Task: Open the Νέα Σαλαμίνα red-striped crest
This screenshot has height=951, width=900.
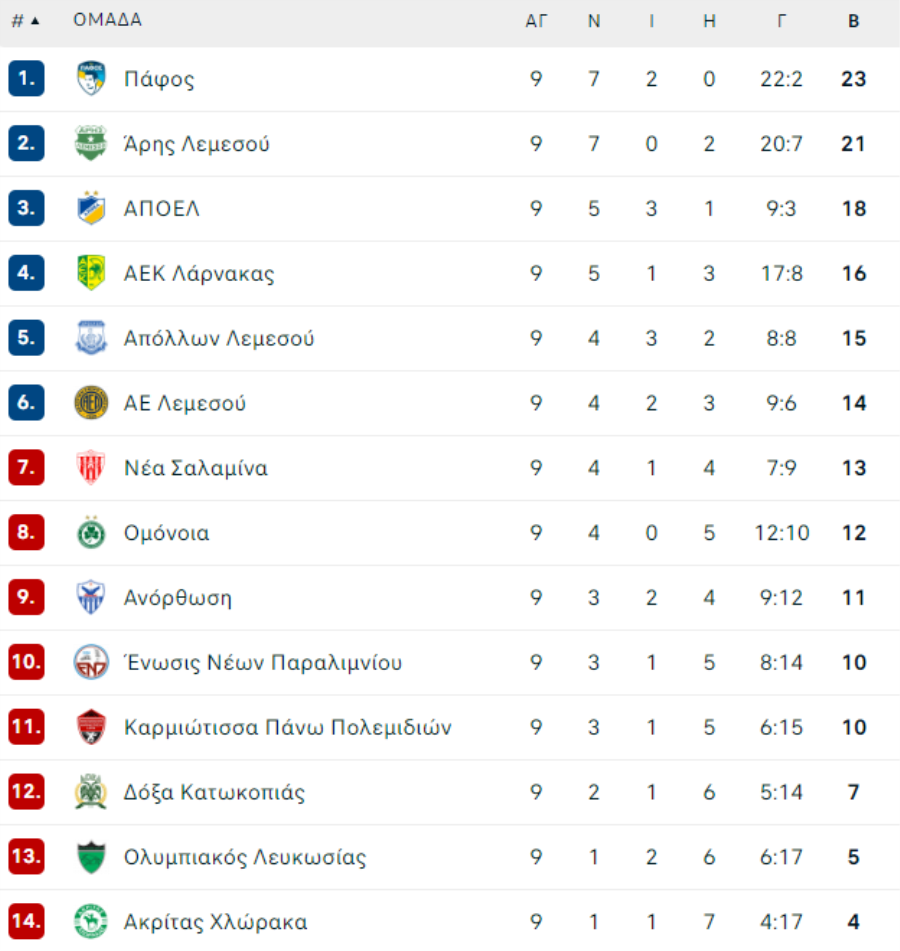Action: point(91,468)
